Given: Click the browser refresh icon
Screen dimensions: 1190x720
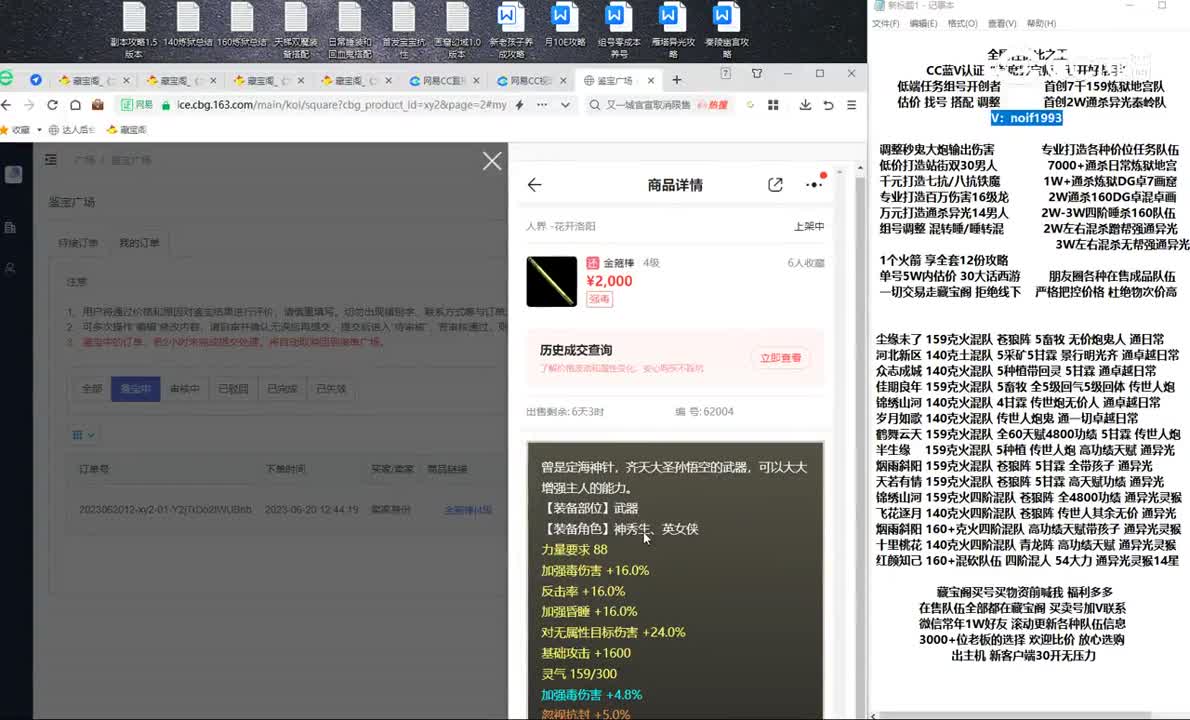Looking at the screenshot, I should pyautogui.click(x=53, y=105).
